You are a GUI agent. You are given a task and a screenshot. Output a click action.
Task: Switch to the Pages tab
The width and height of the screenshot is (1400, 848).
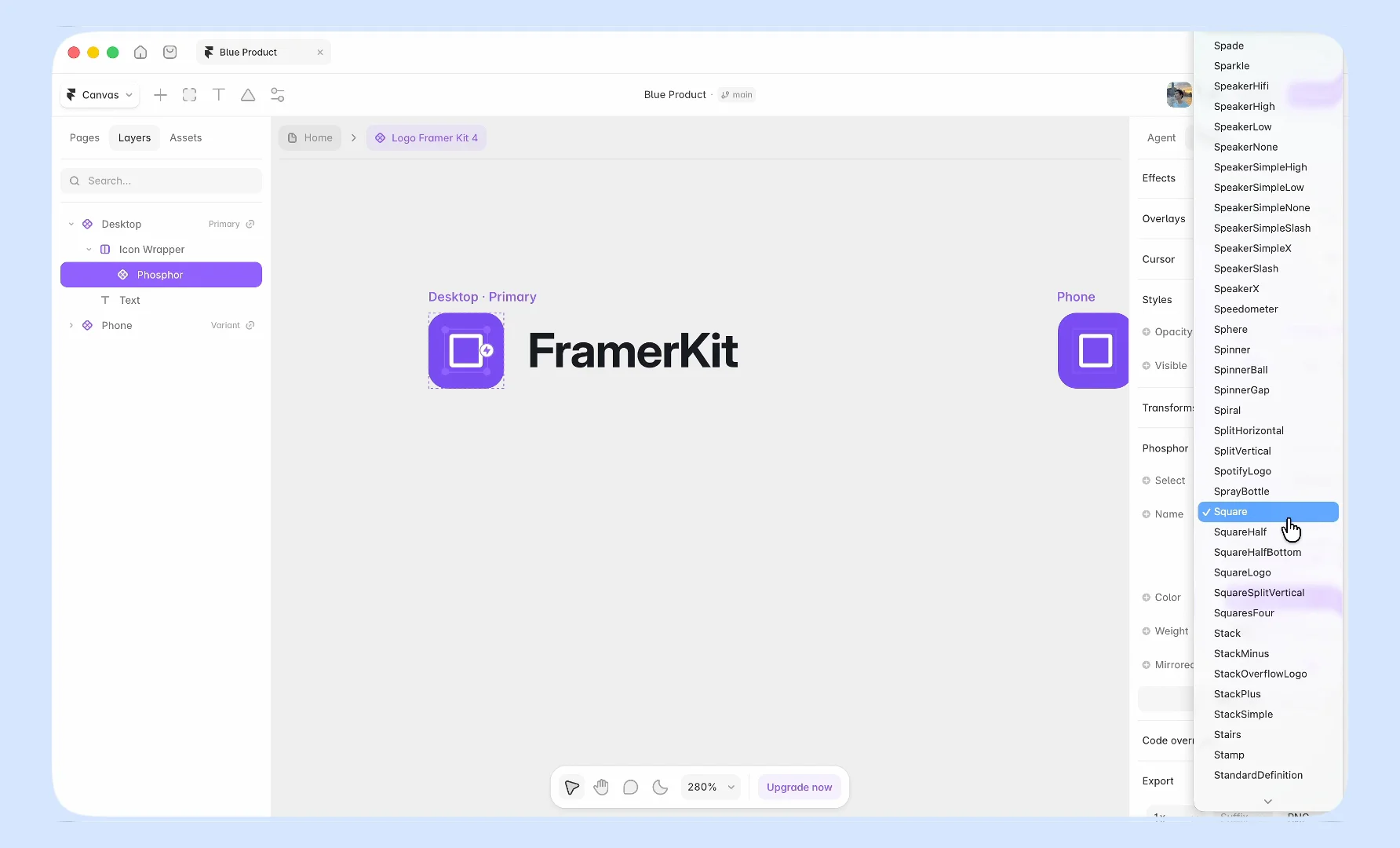pyautogui.click(x=85, y=138)
